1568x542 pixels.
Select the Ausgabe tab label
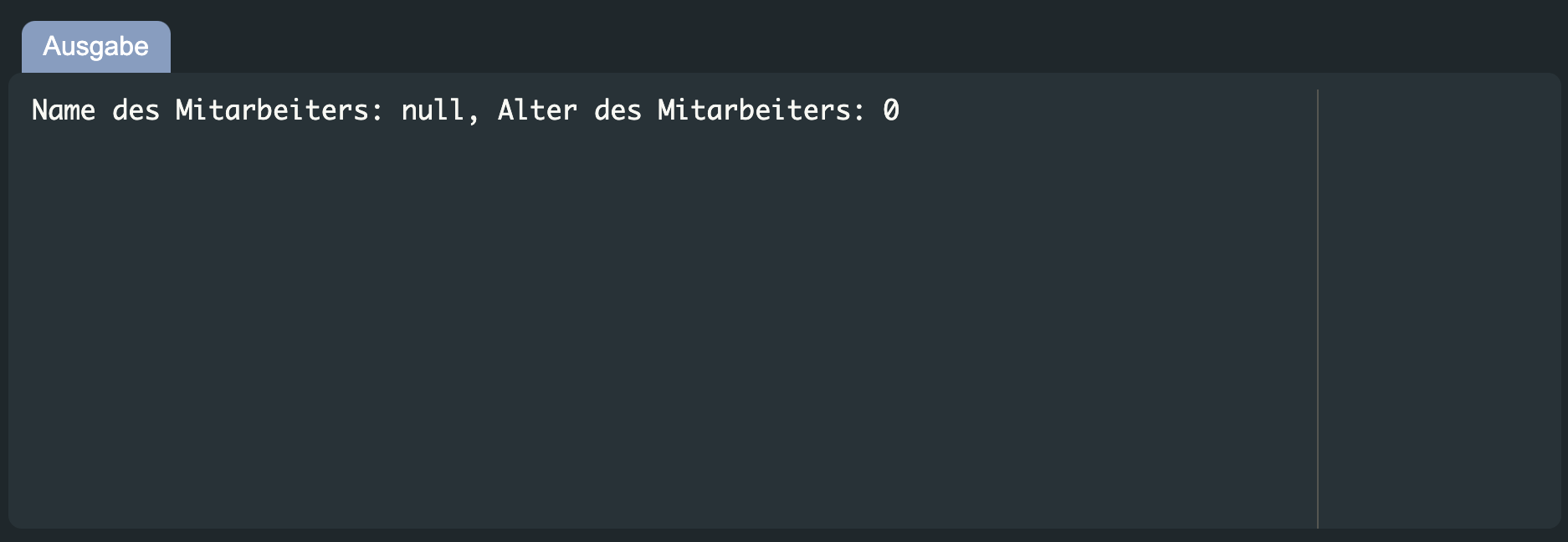coord(95,47)
